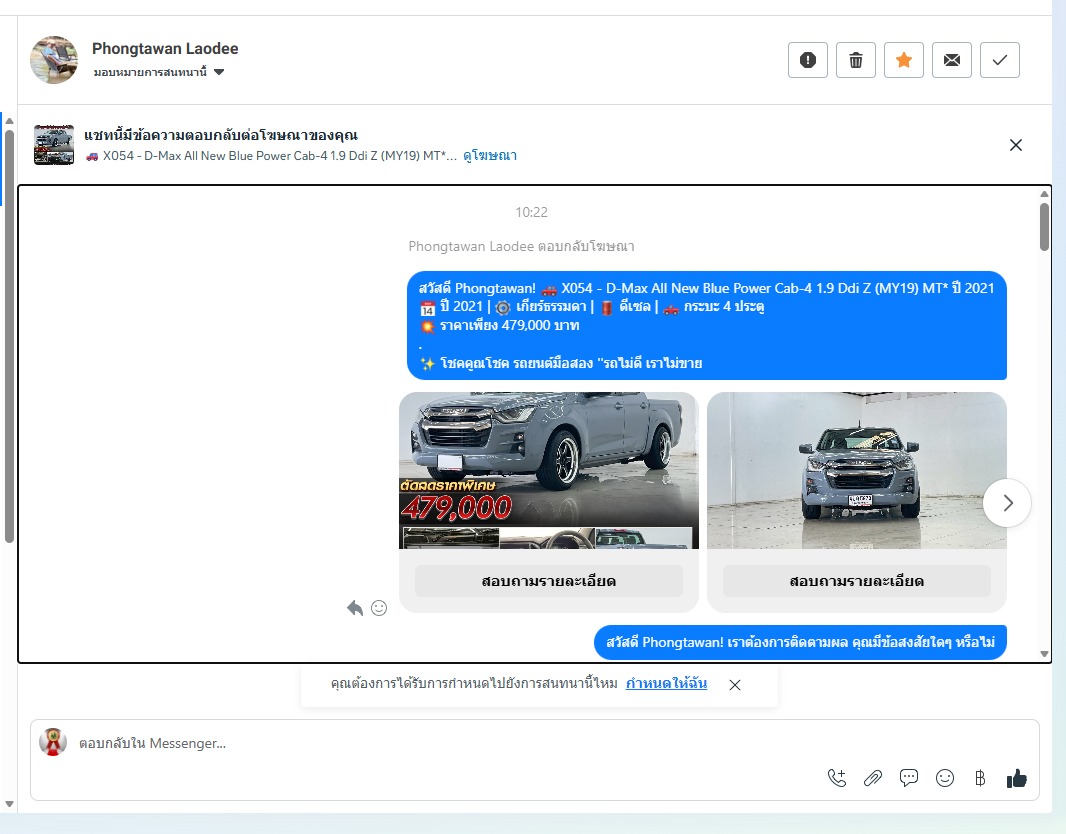The width and height of the screenshot is (1066, 834).
Task: Show next carousel card with right chevron
Action: (x=1007, y=503)
